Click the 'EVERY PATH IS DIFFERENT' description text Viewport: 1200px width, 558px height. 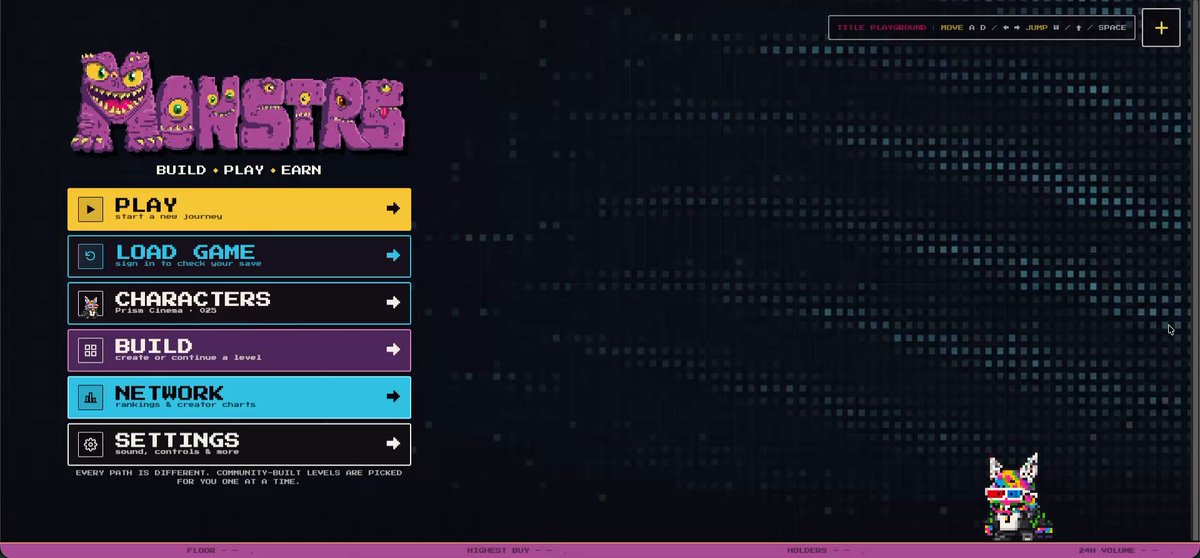point(239,476)
